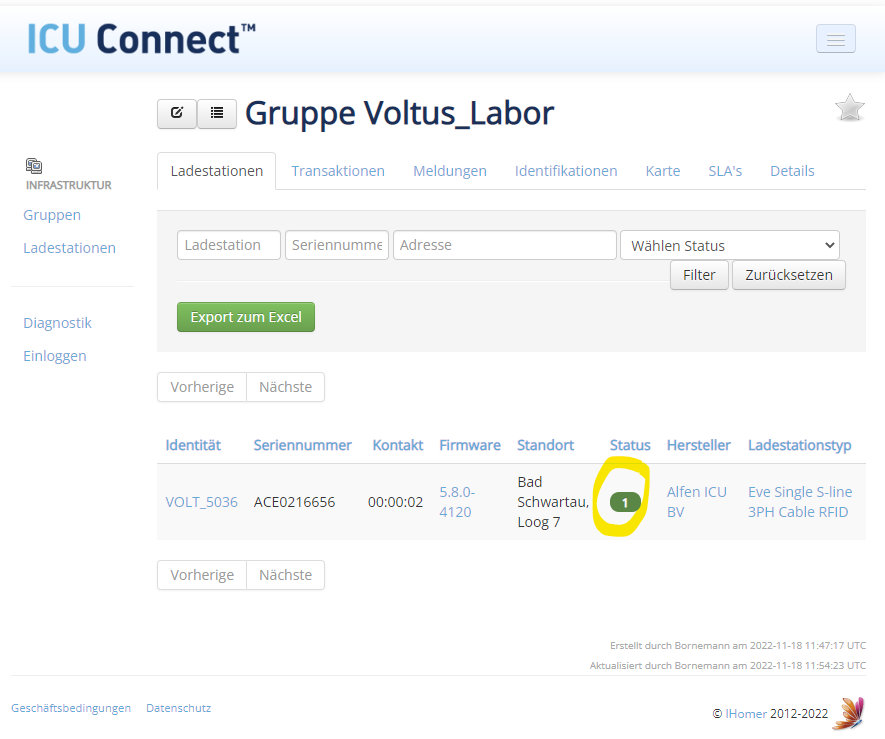Click the ICU Connect logo

click(141, 39)
